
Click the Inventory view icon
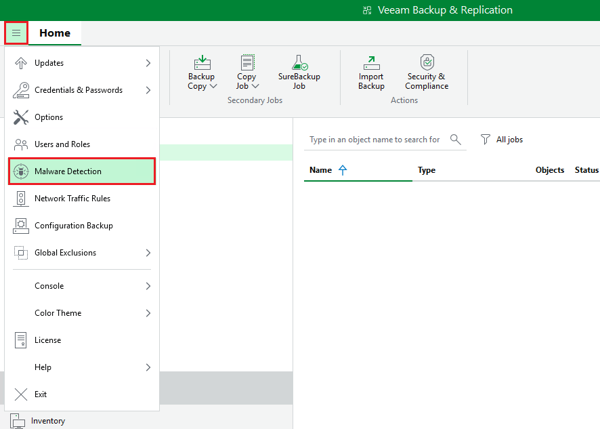[x=17, y=421]
